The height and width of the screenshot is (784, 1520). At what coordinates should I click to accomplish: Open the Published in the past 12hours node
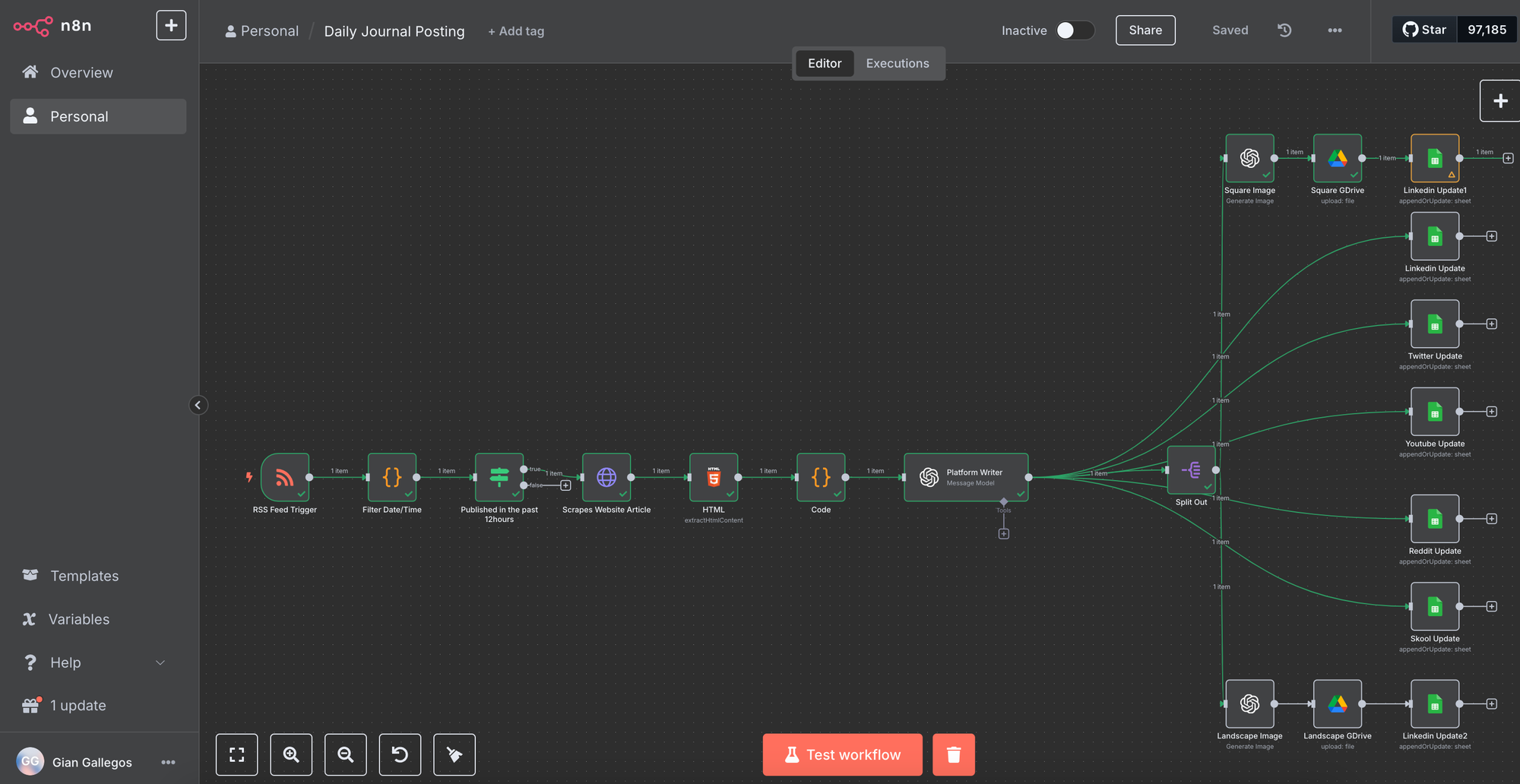pos(499,477)
